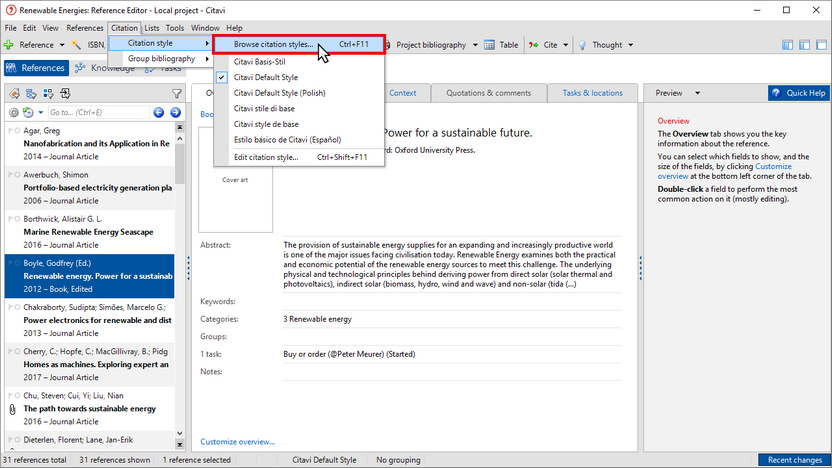This screenshot has height=468, width=832.
Task: Click the blue squares selection icon
Action: (x=48, y=94)
